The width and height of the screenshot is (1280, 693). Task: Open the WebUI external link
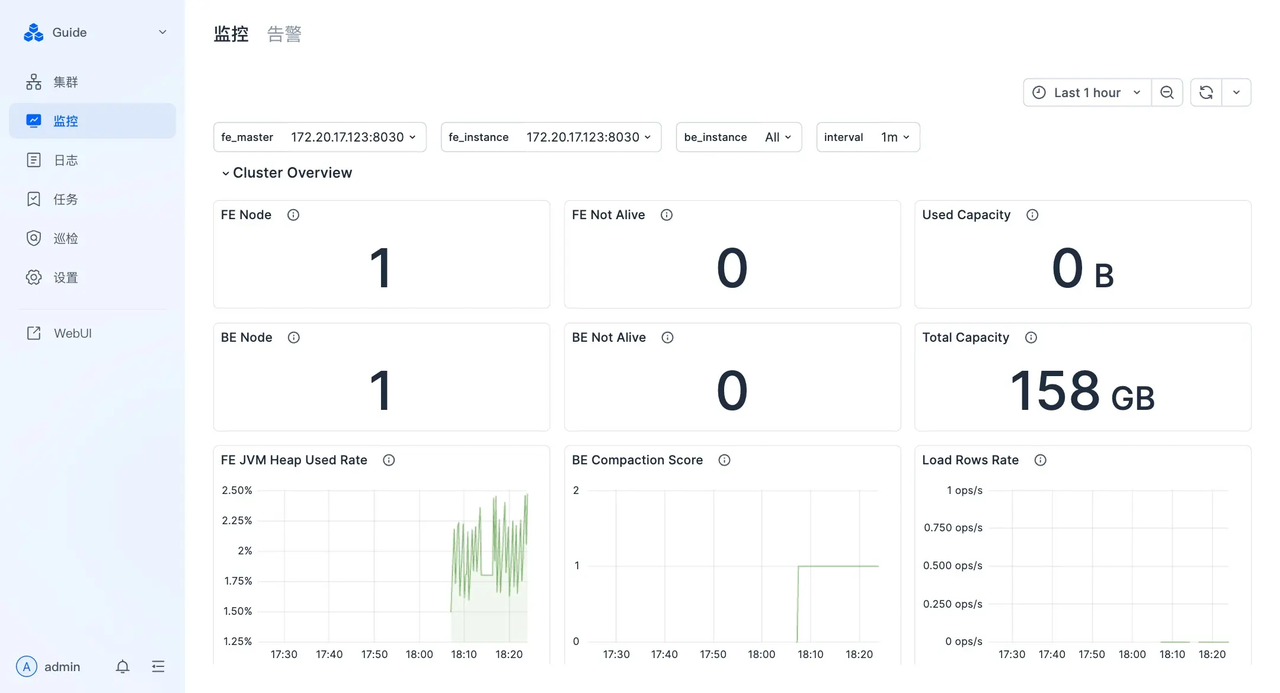point(92,333)
